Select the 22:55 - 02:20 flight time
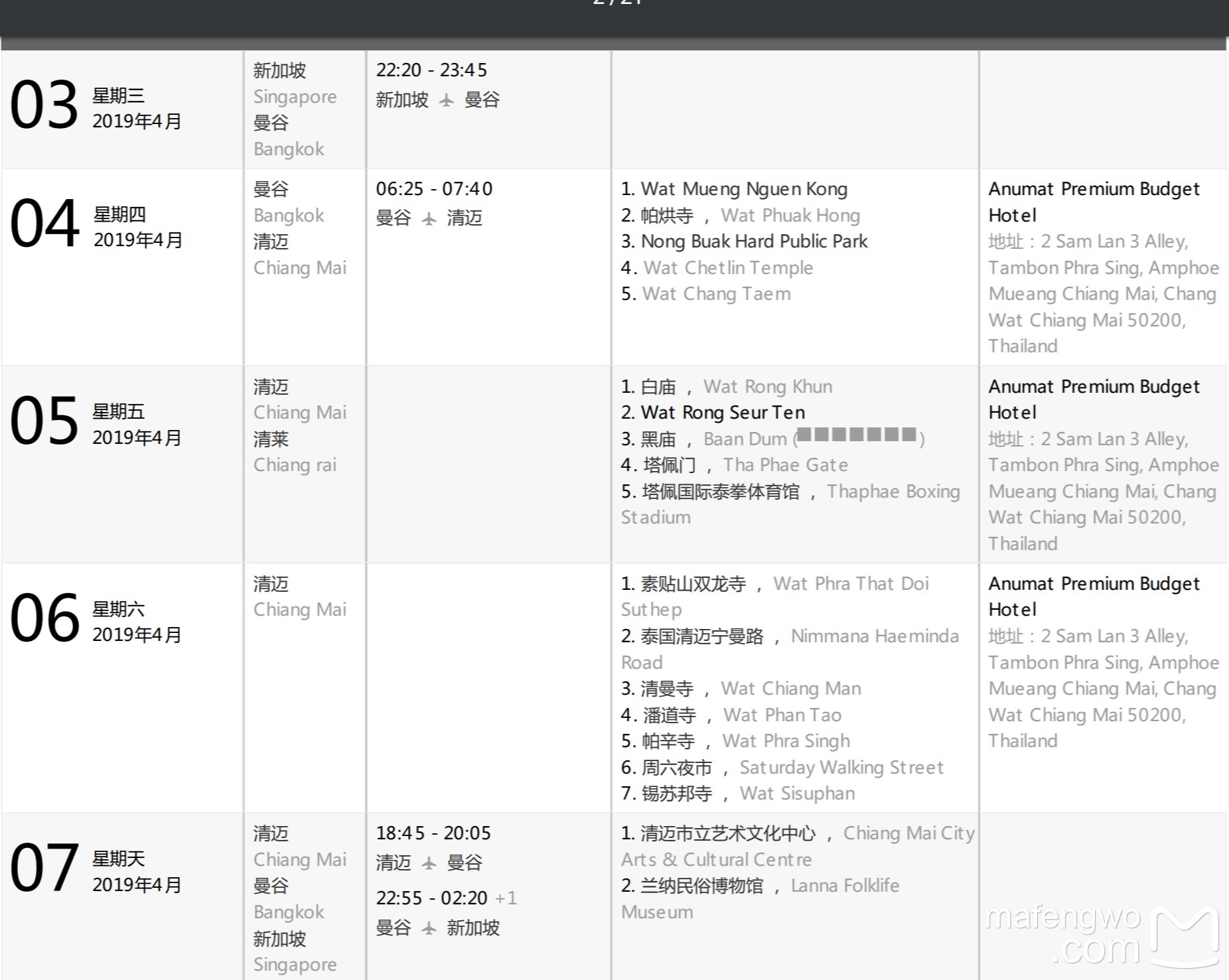This screenshot has width=1229, height=980. pos(431,898)
